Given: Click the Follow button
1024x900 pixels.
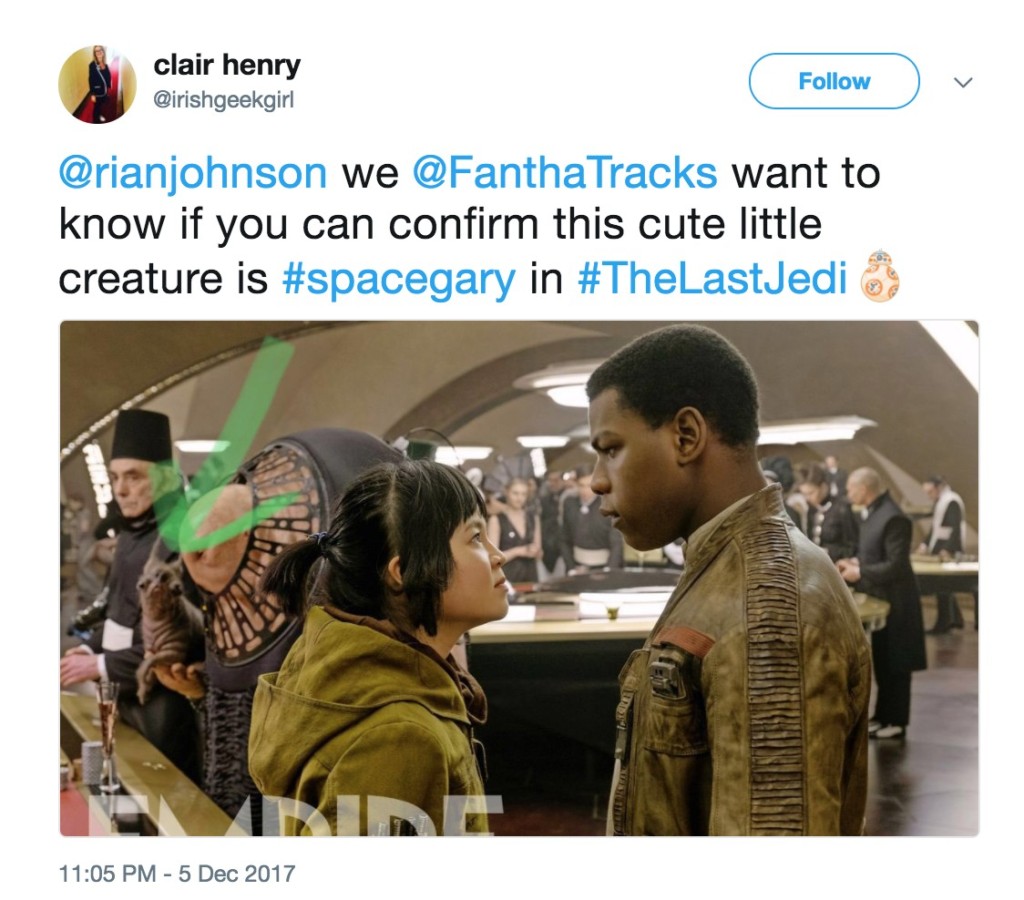Looking at the screenshot, I should [834, 81].
